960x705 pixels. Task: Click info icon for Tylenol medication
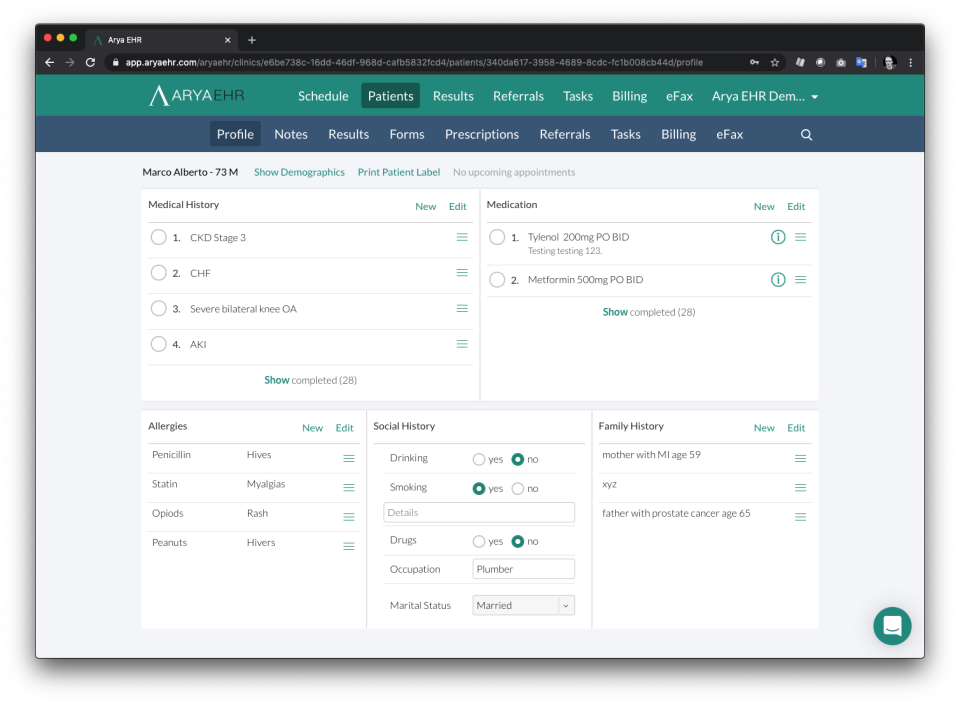778,237
